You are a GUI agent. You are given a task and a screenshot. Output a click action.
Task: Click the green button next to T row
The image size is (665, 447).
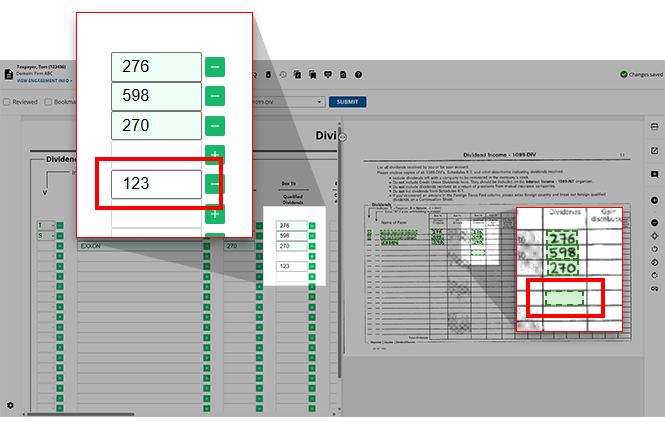pyautogui.click(x=60, y=225)
